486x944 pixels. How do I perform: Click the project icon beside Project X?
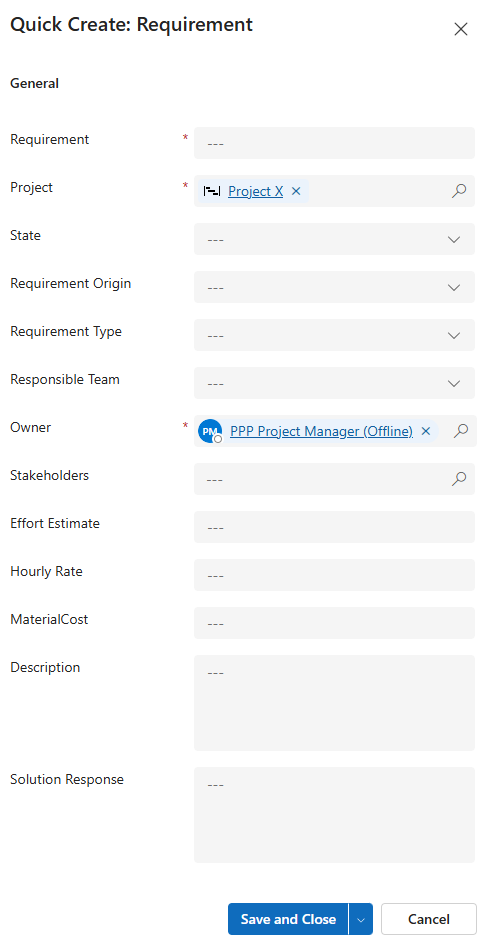coord(211,191)
